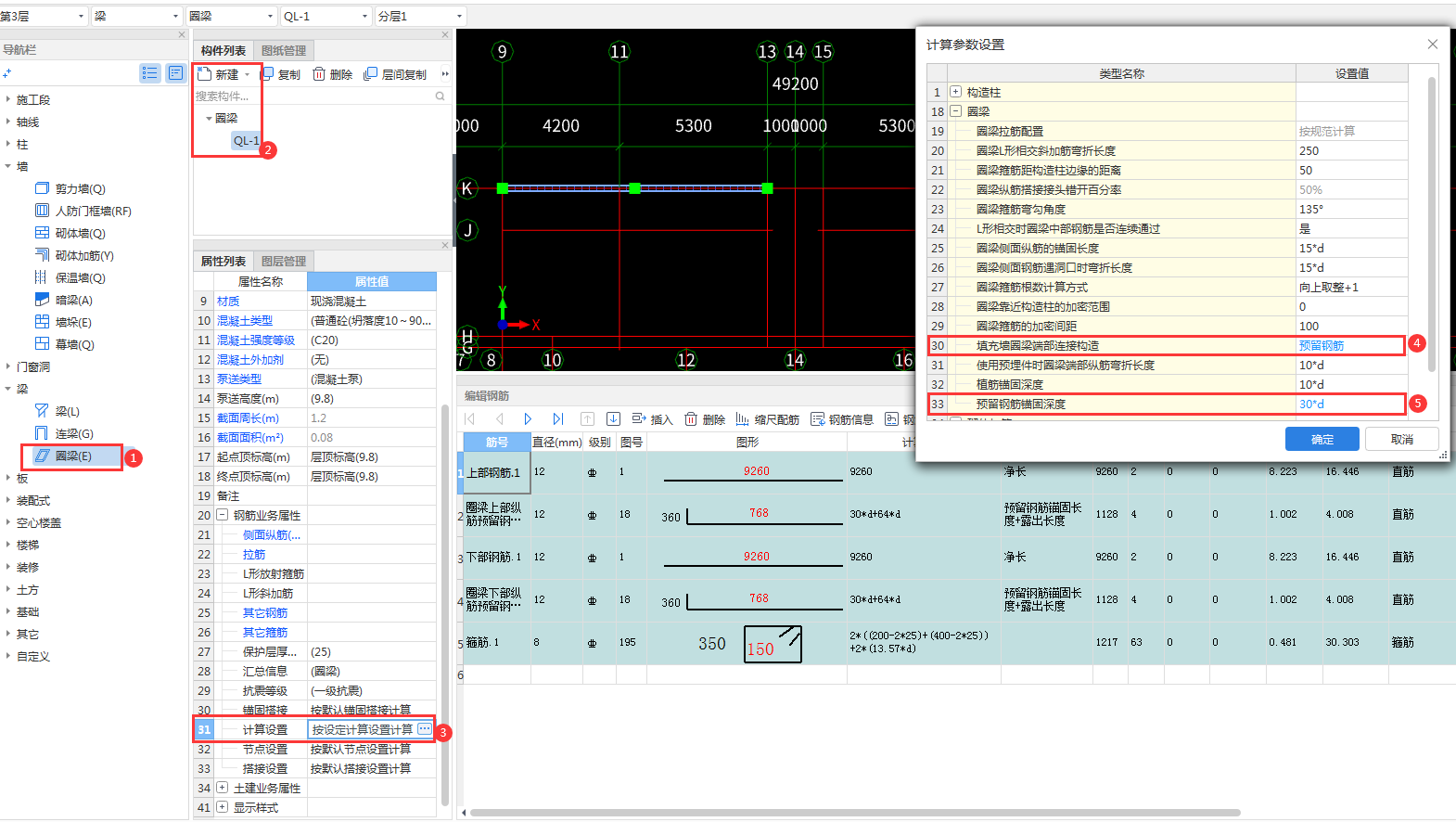Click the add-star icon under 导航栏
The width and height of the screenshot is (1456, 822).
tap(7, 73)
